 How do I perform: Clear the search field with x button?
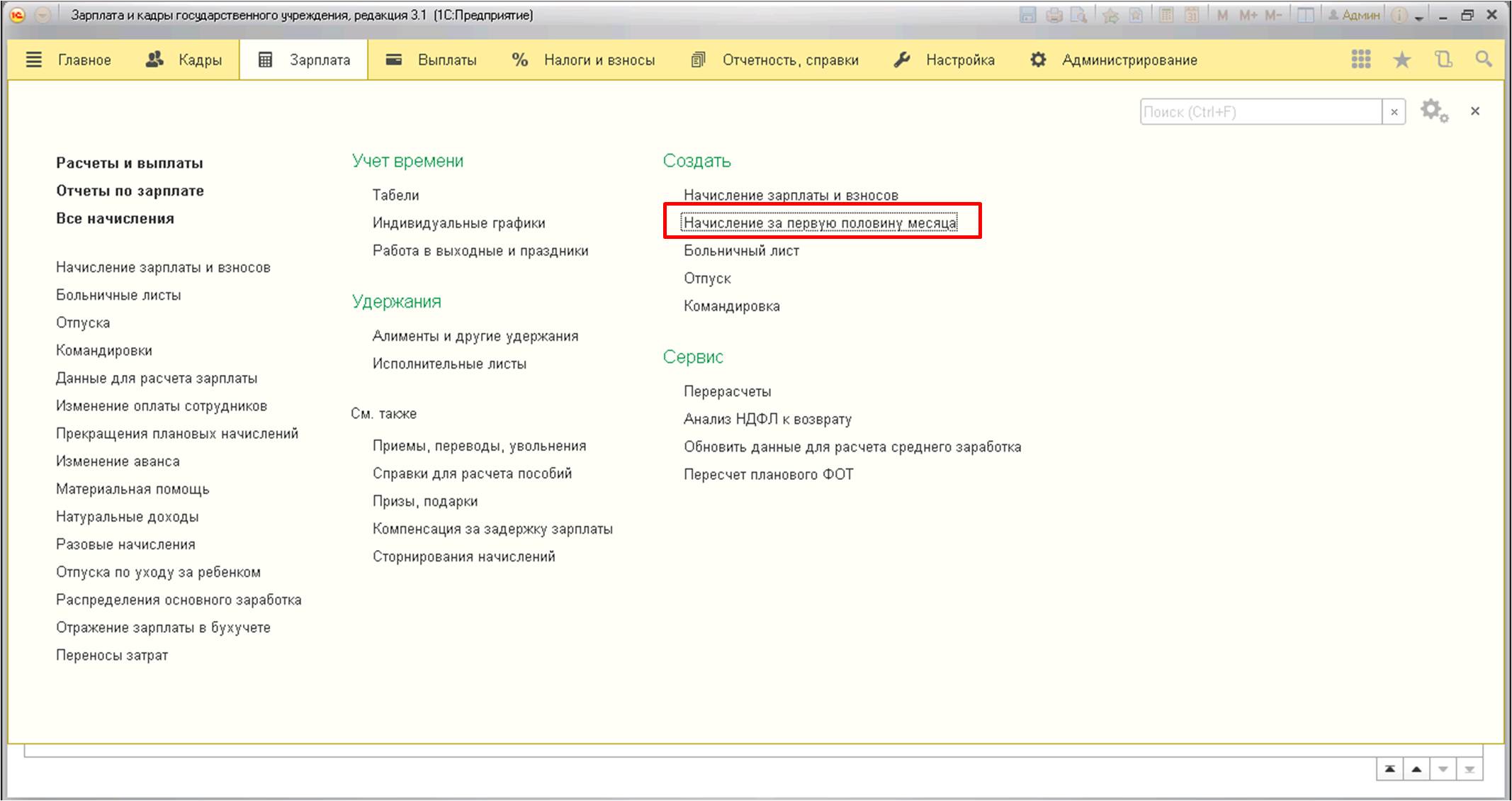click(x=1394, y=112)
